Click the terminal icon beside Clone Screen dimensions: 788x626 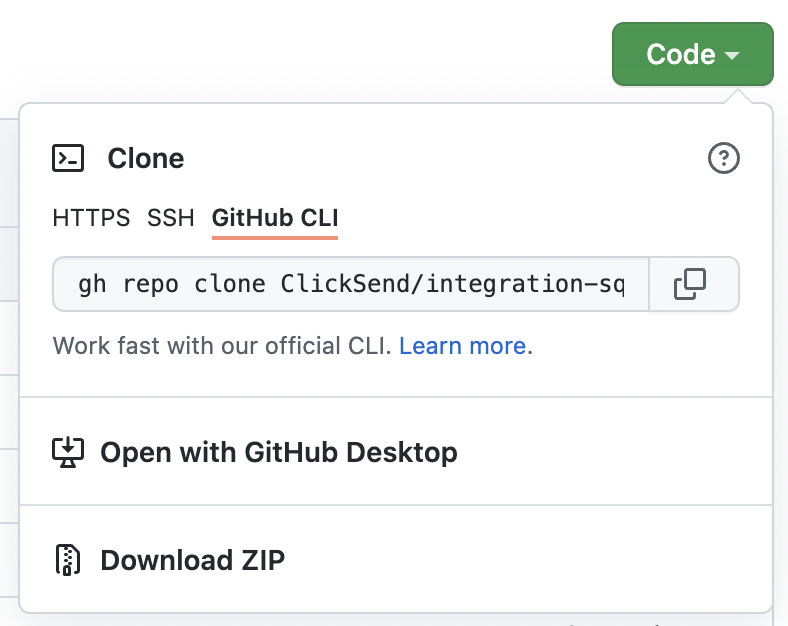[68, 158]
